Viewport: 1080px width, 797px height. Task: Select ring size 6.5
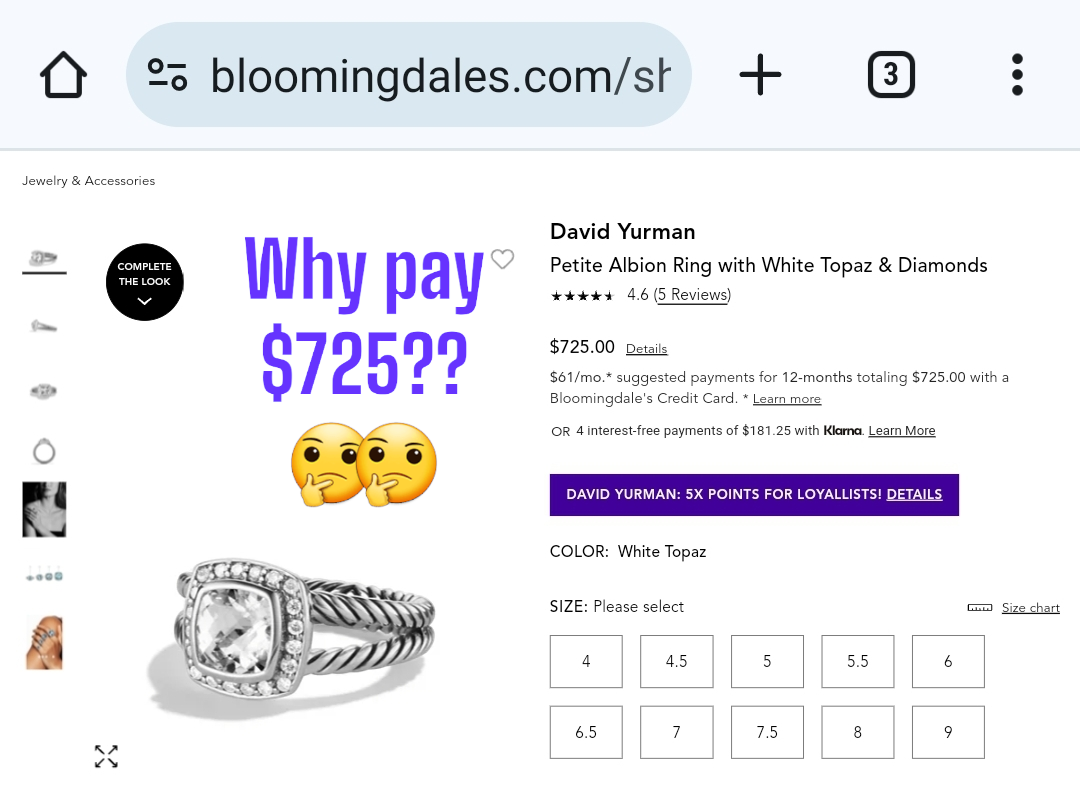(x=586, y=732)
